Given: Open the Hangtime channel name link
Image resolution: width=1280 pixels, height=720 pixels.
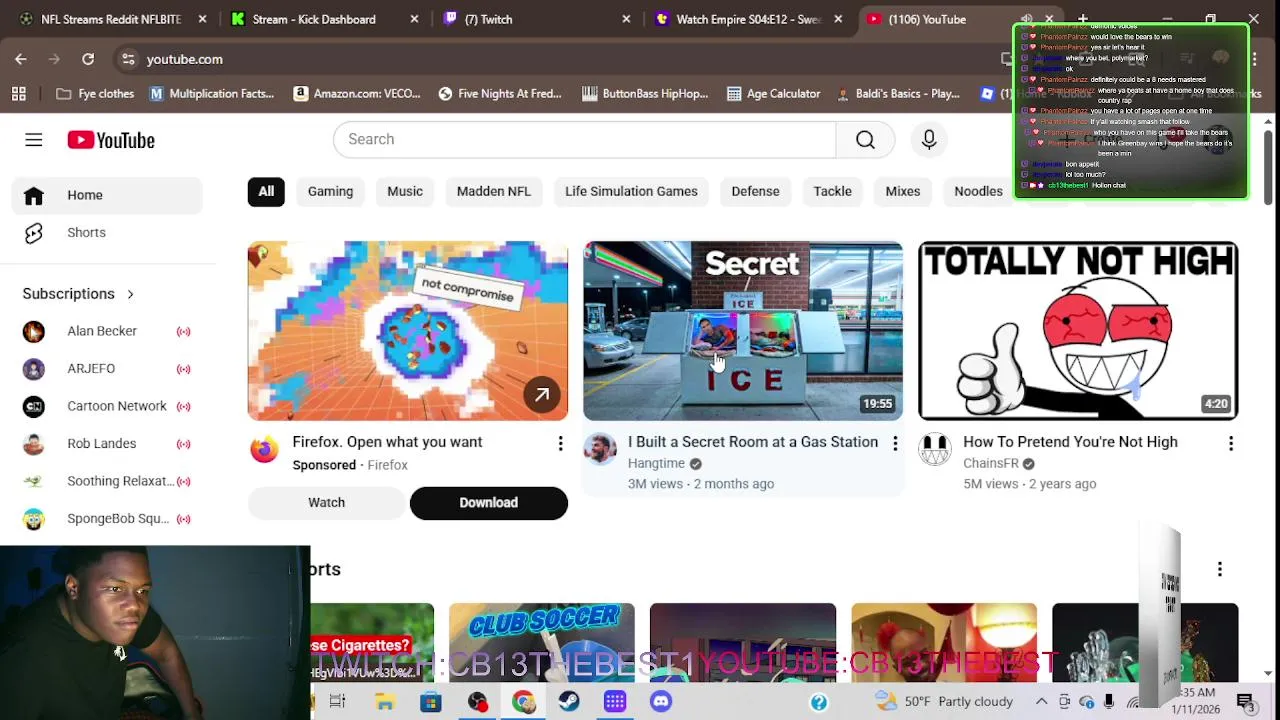Looking at the screenshot, I should (656, 464).
